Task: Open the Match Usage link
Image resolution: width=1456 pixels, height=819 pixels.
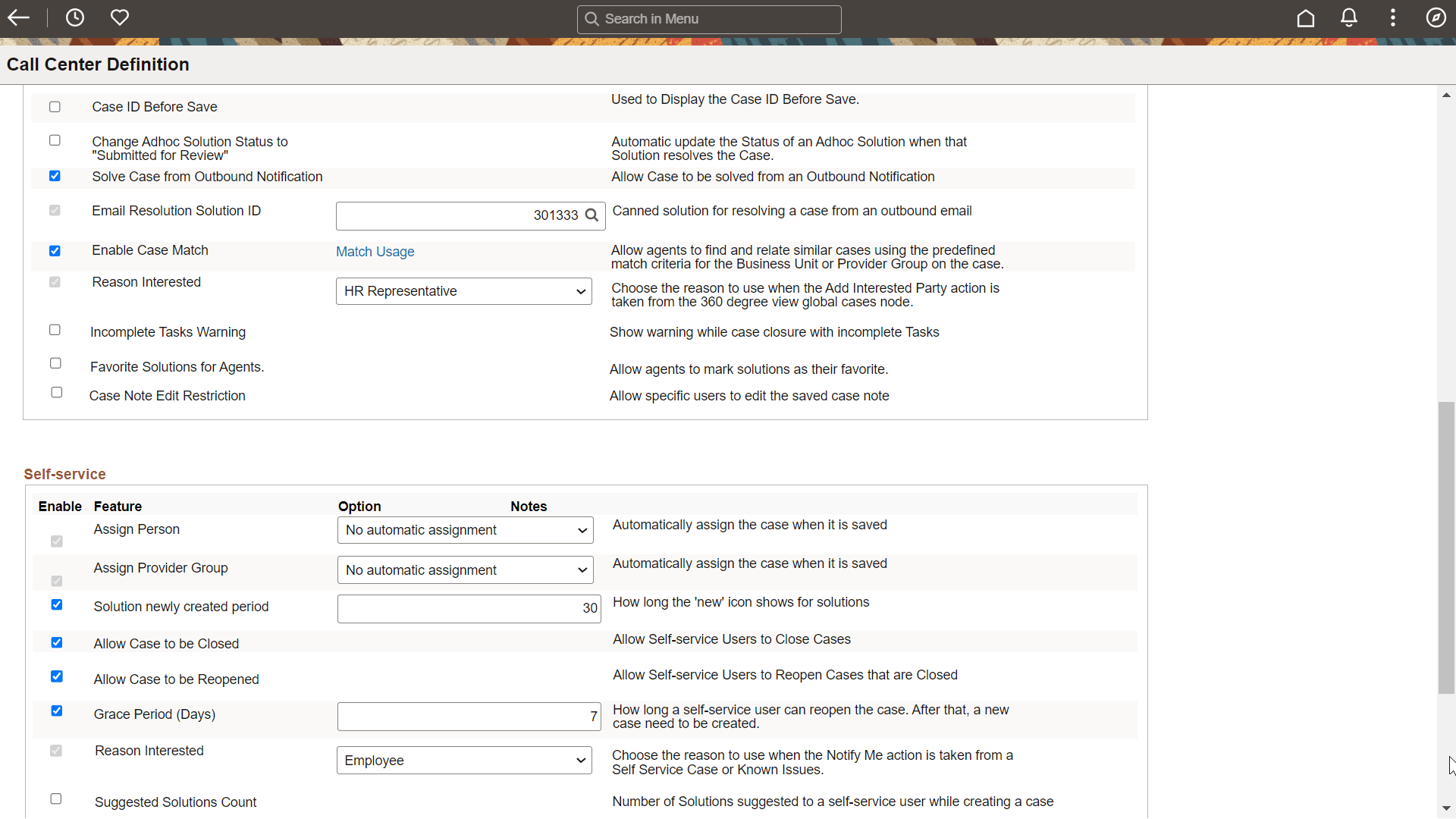Action: point(375,252)
